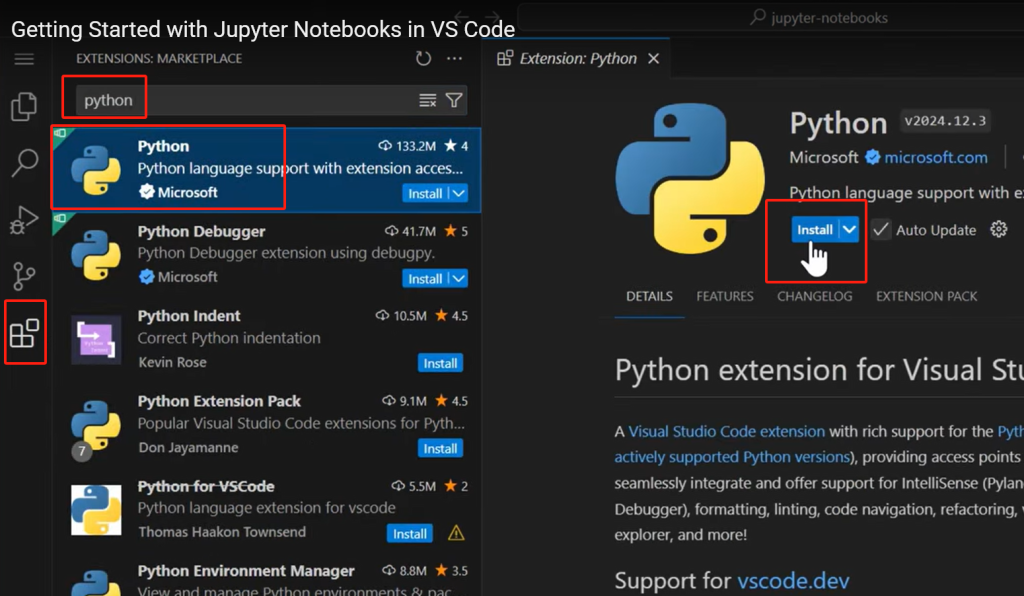This screenshot has width=1024, height=596.
Task: Open the extensions filter funnel
Action: (x=454, y=100)
